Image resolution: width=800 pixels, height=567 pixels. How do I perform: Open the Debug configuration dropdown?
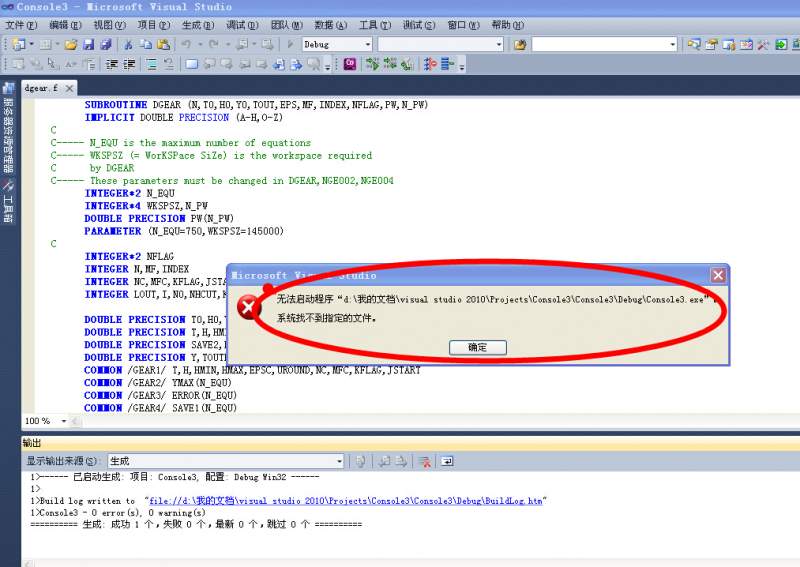pos(368,44)
